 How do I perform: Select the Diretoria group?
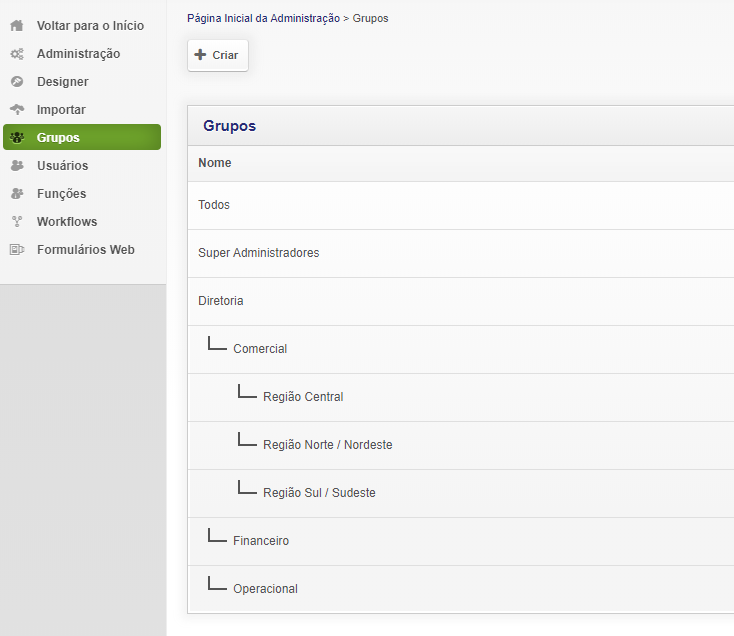point(221,301)
